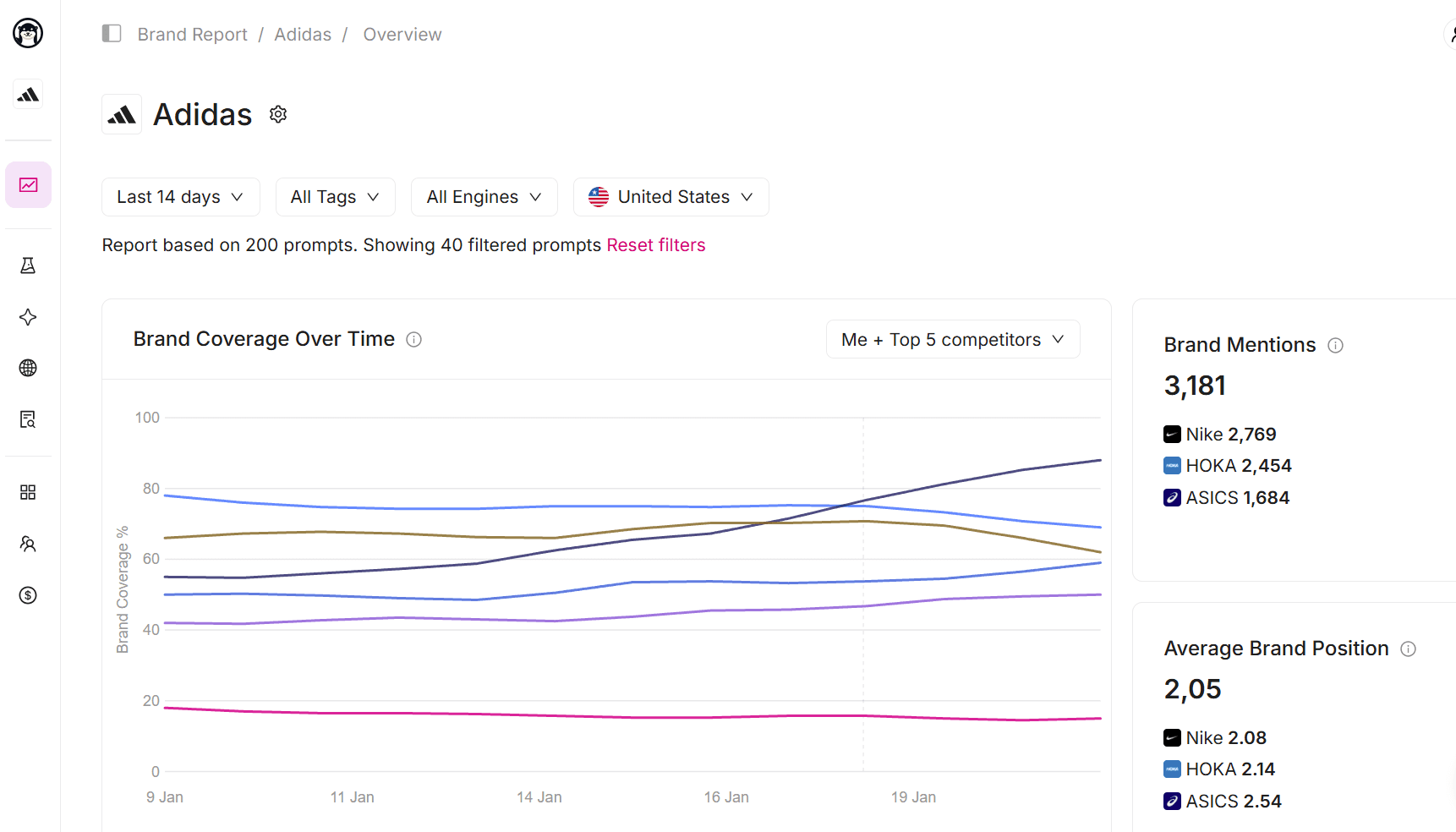
Task: Show info for Average Brand Position
Action: click(x=1408, y=649)
